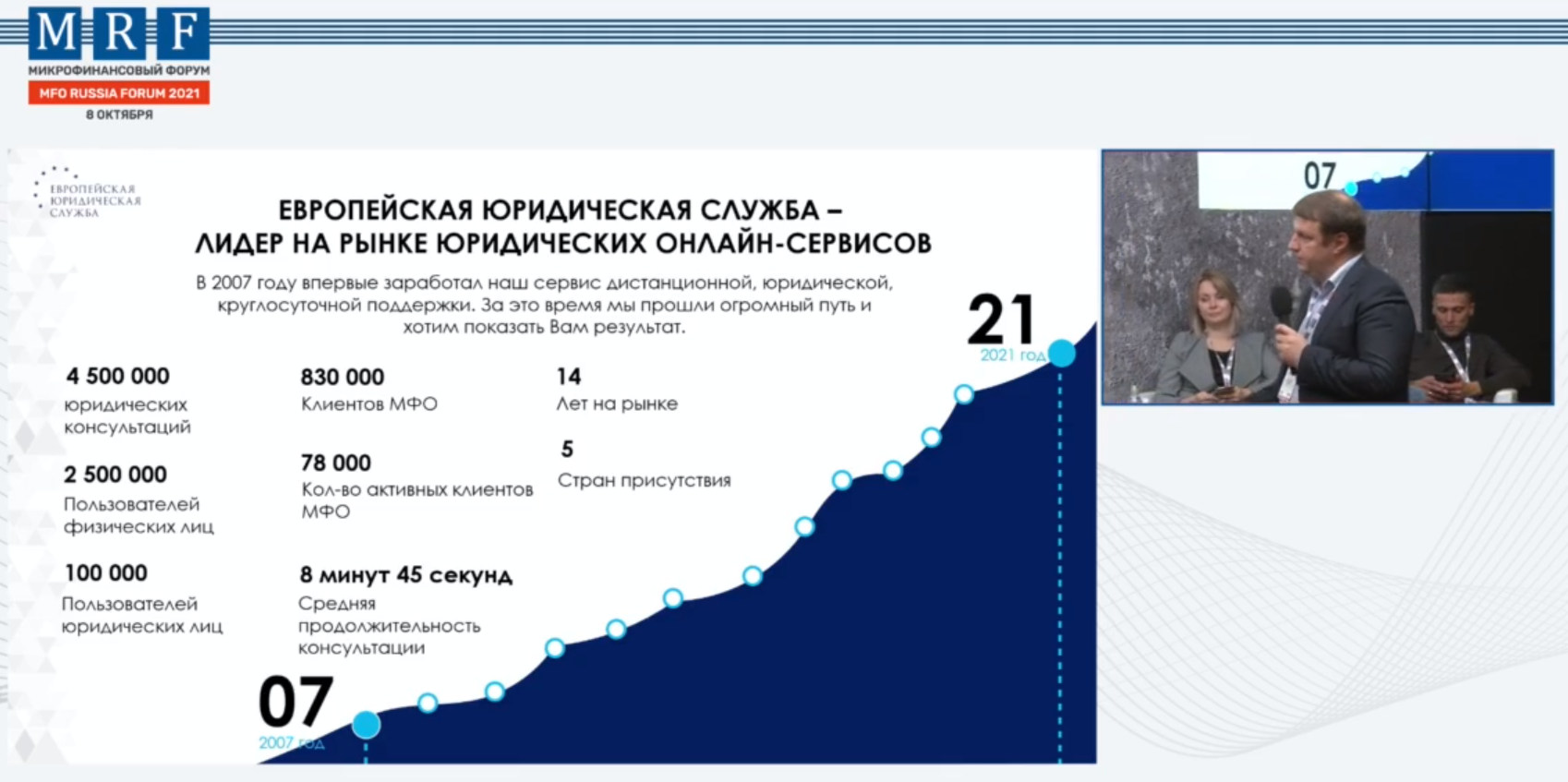The width and height of the screenshot is (1568, 782).
Task: Click the slide title "ЕВРОПЕЙСКАЯ ЮРИДИЧЕСКАЯ СЛУЖБА –"
Action: pos(561,210)
